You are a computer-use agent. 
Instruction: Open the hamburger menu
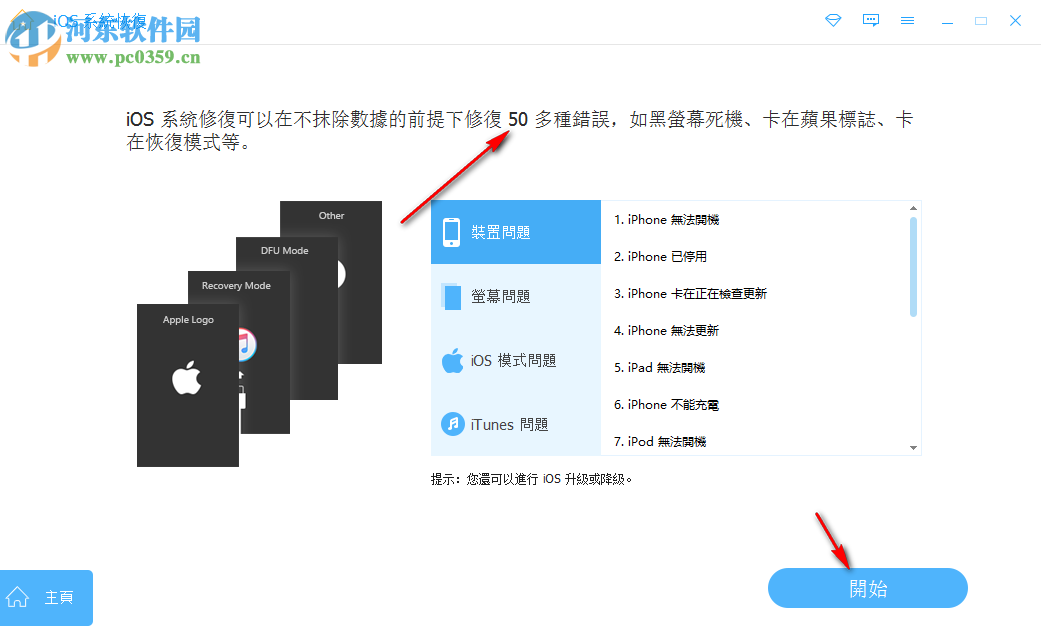pos(908,20)
